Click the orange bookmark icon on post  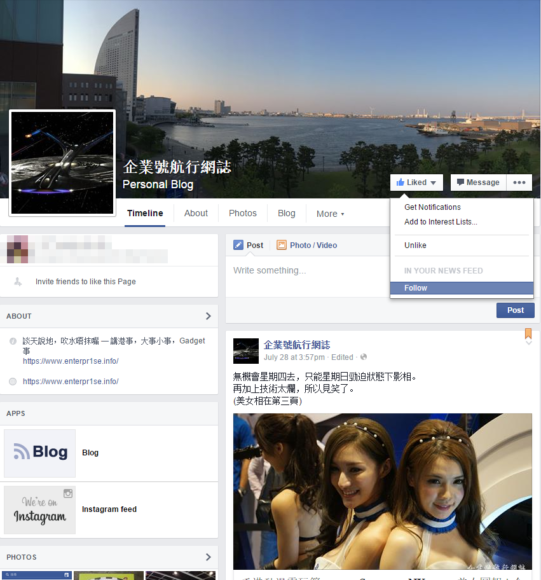point(528,333)
